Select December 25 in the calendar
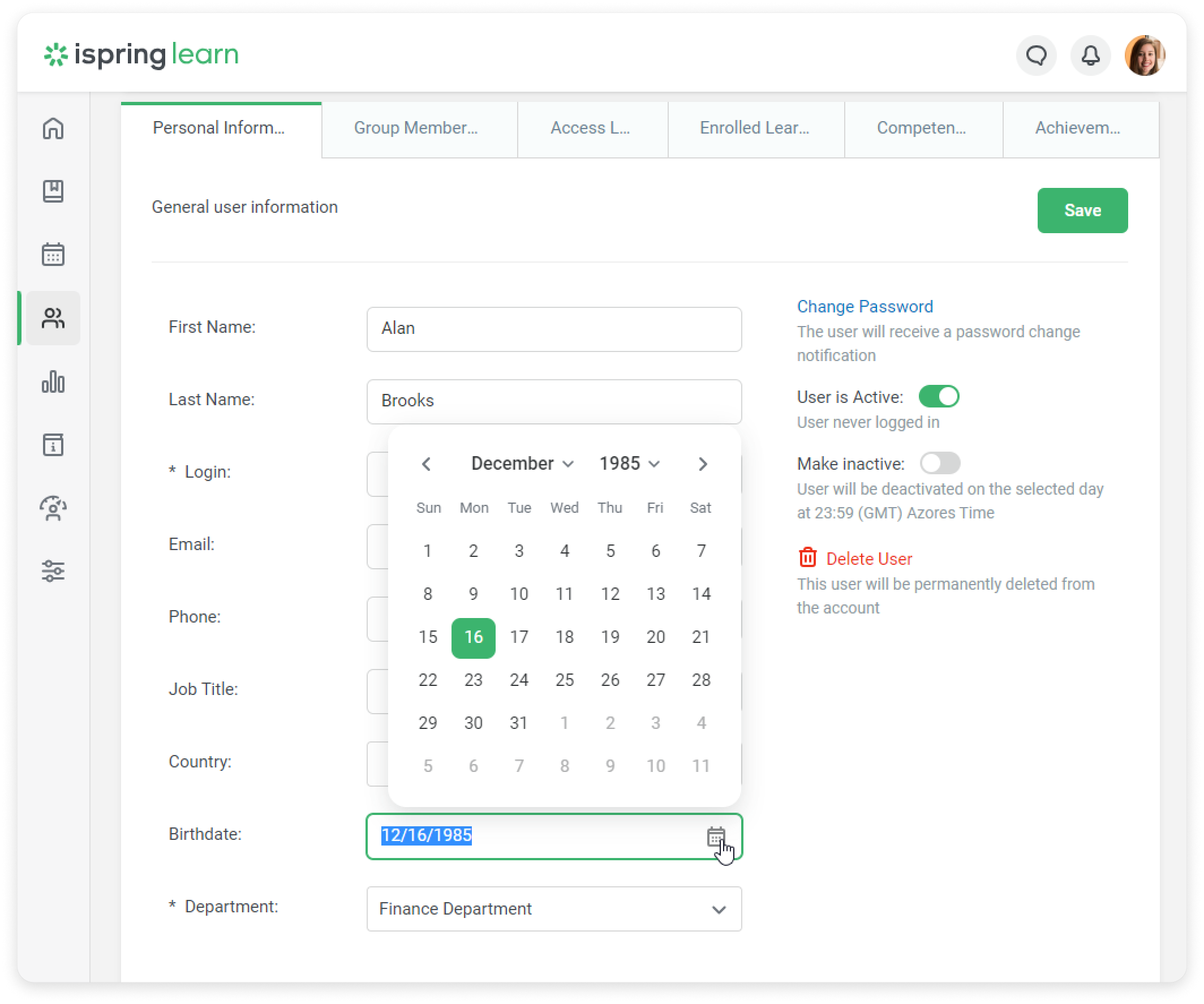This screenshot has width=1204, height=1004. (564, 680)
